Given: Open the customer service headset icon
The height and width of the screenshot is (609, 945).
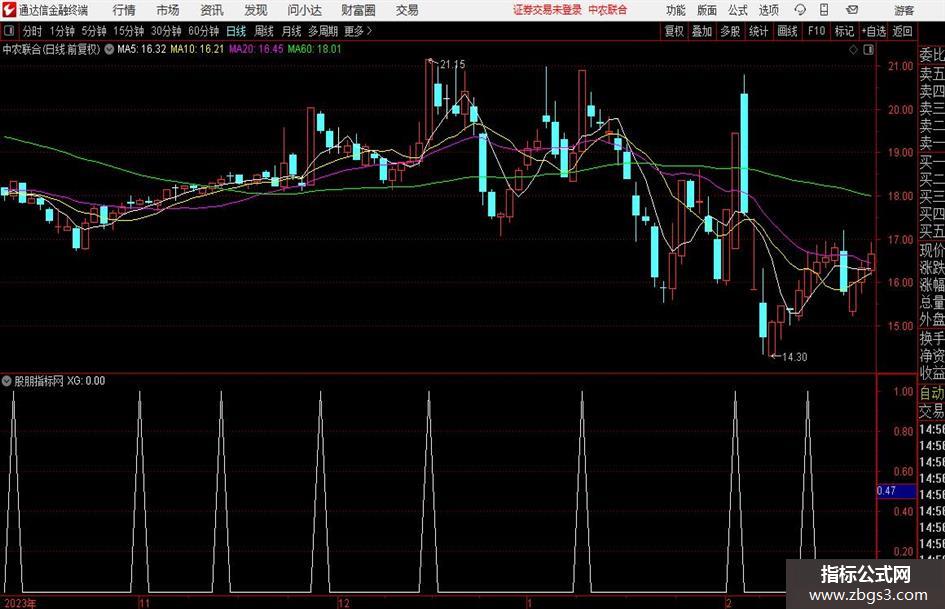Looking at the screenshot, I should point(800,10).
